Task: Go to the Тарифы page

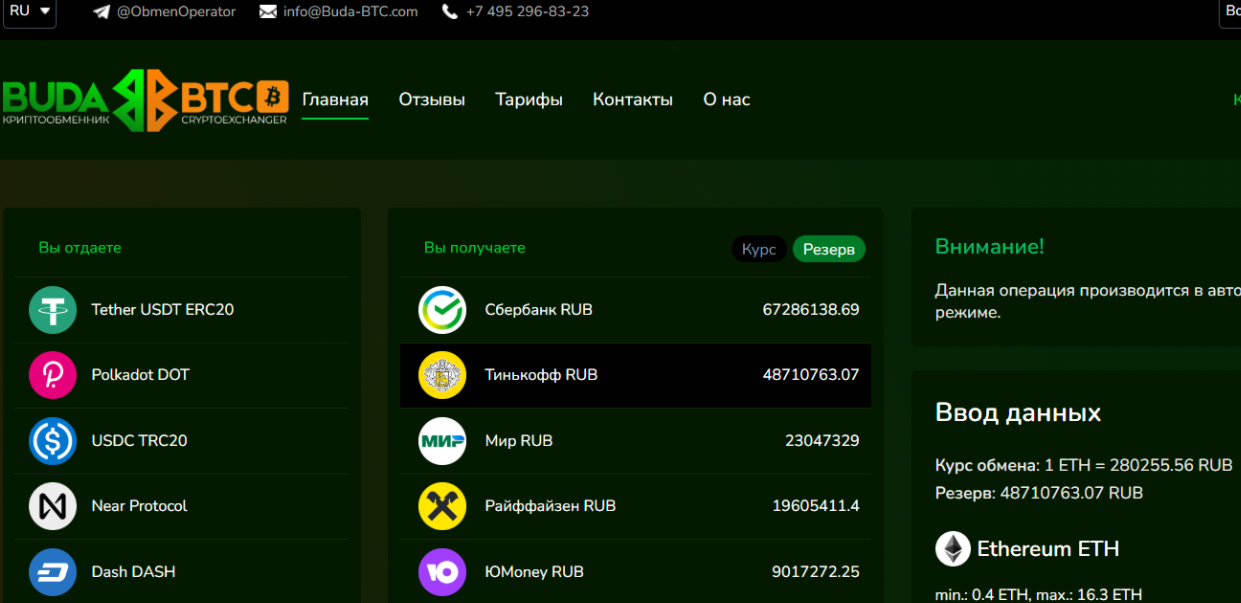Action: tap(529, 100)
